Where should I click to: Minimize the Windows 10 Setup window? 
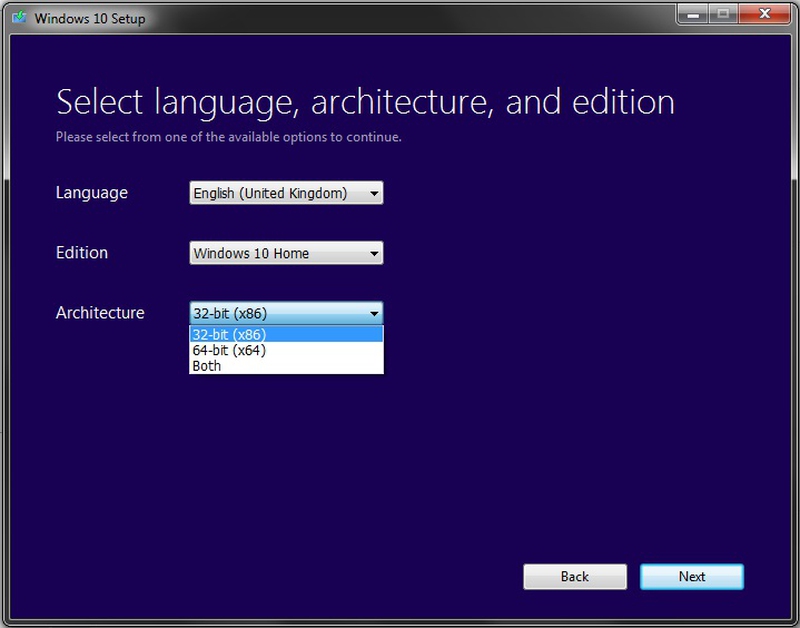[693, 14]
